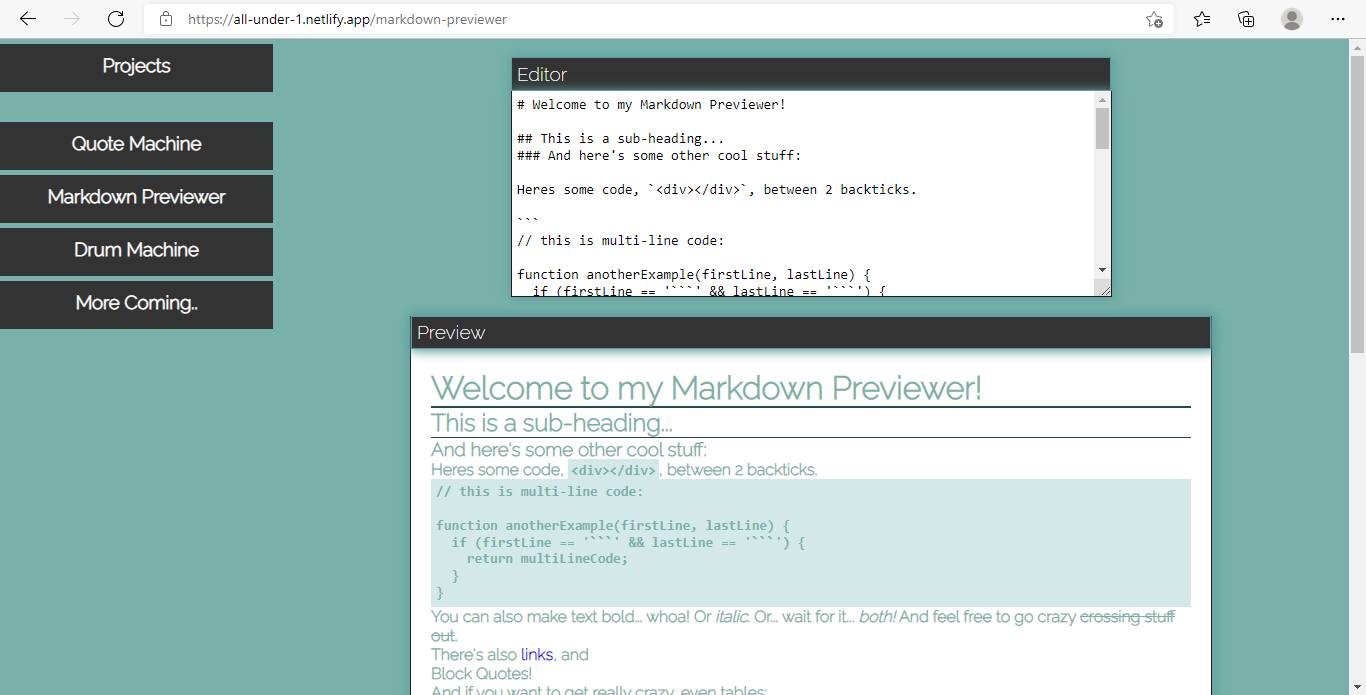The height and width of the screenshot is (695, 1366).
Task: Click the 'Welcome to my Markdown Previewer!' heading
Action: (706, 388)
